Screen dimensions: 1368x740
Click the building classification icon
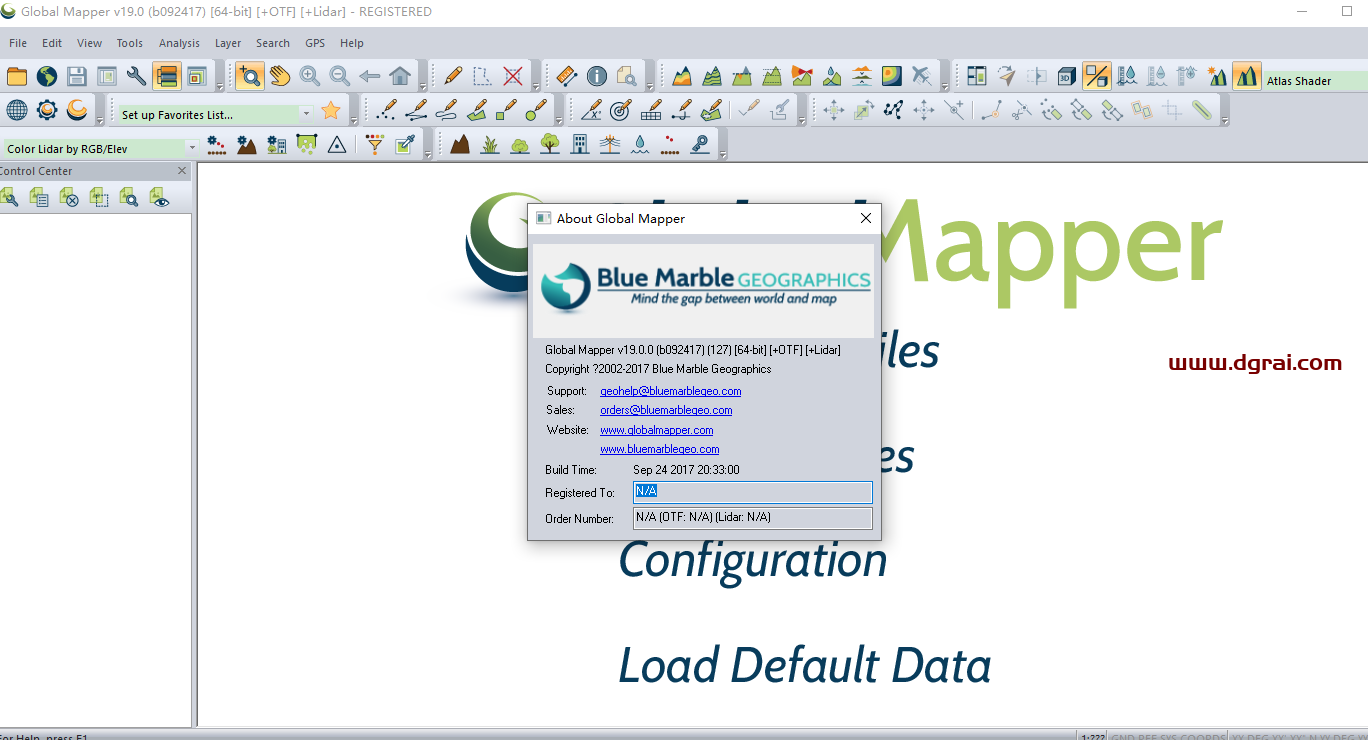(x=580, y=145)
